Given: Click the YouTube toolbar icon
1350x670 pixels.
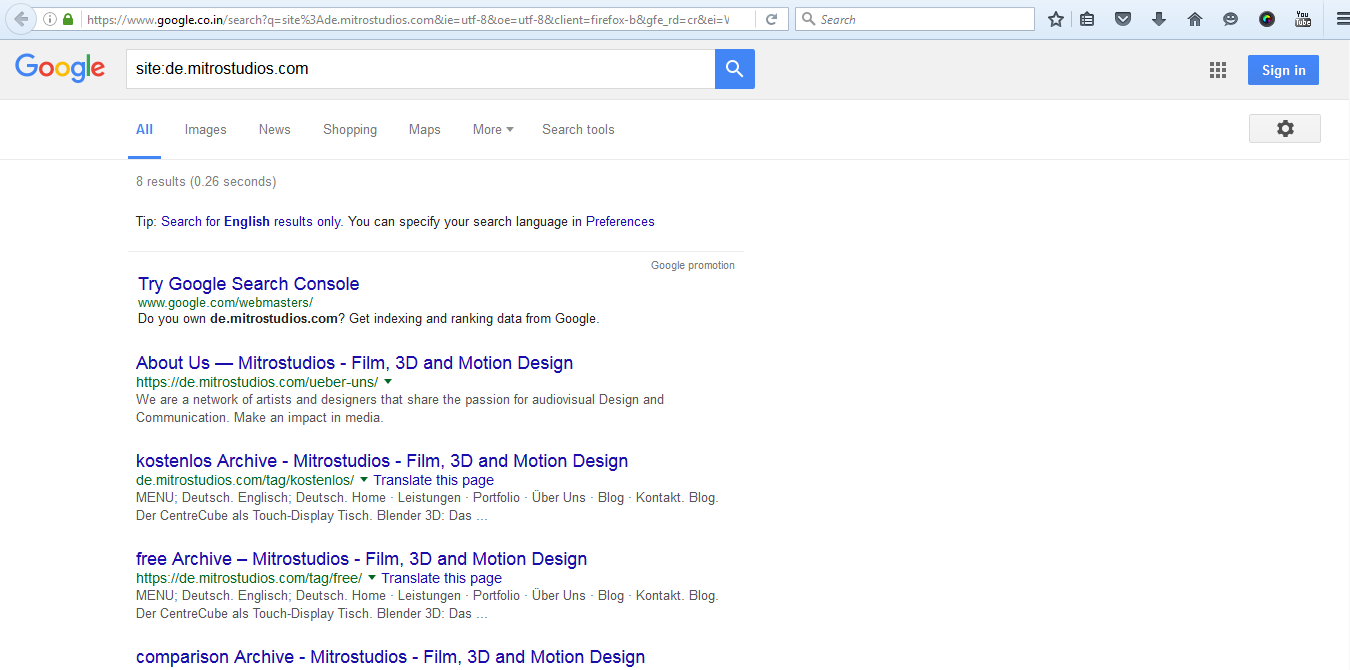Looking at the screenshot, I should click(1302, 19).
